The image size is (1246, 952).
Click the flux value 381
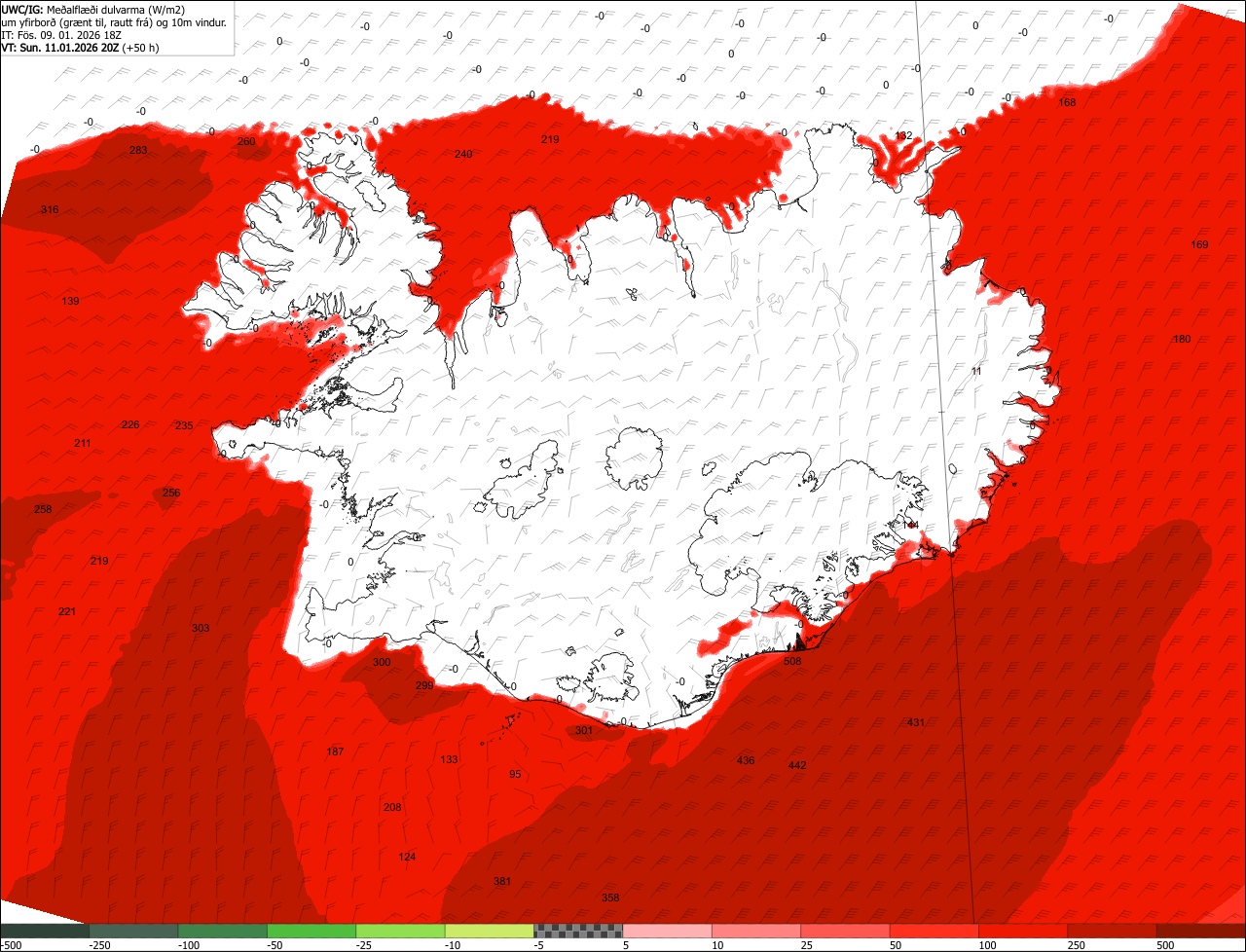pyautogui.click(x=502, y=881)
